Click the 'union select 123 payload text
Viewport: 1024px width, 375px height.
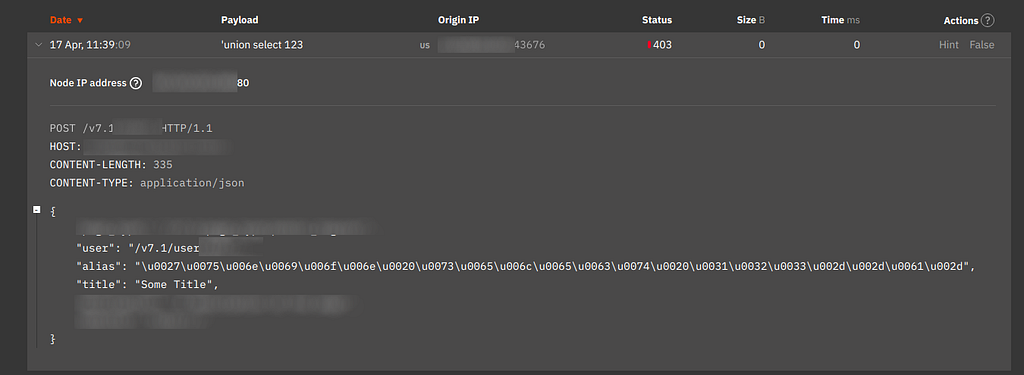coord(262,45)
